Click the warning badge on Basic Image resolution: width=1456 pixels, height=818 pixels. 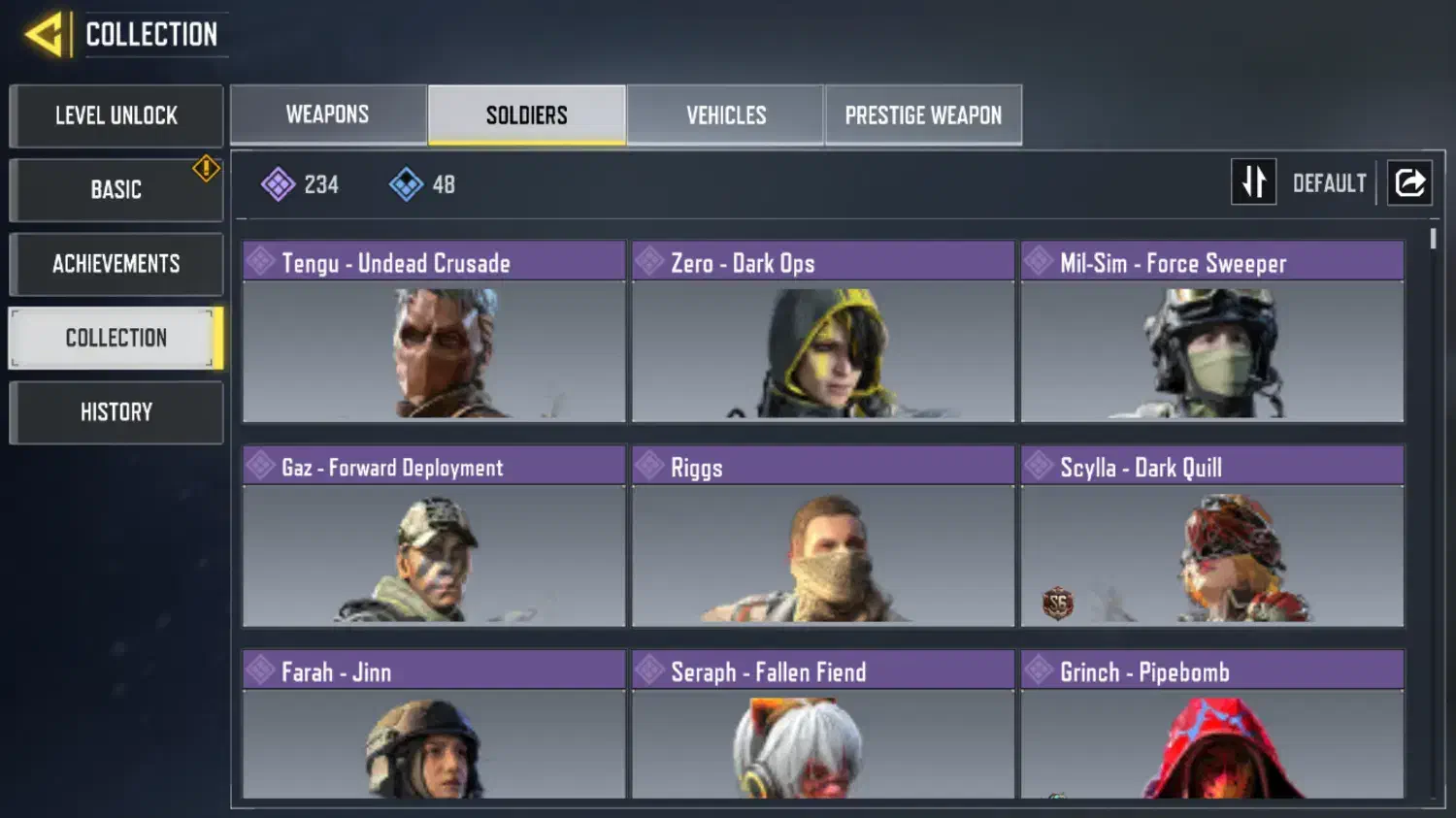click(x=206, y=168)
